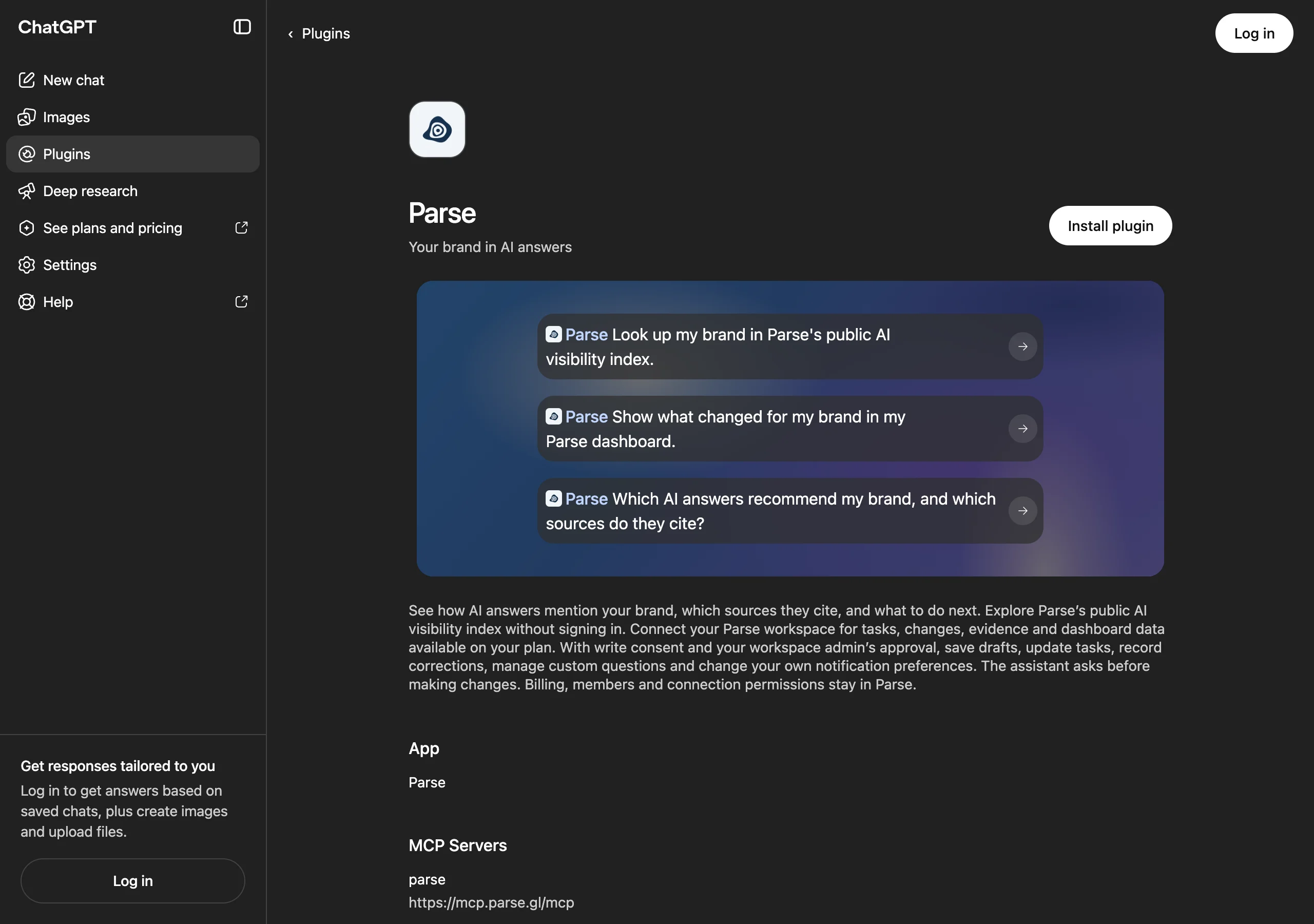Click small Parse icon in 'Look up my brand' card
The width and height of the screenshot is (1314, 924).
click(x=553, y=334)
